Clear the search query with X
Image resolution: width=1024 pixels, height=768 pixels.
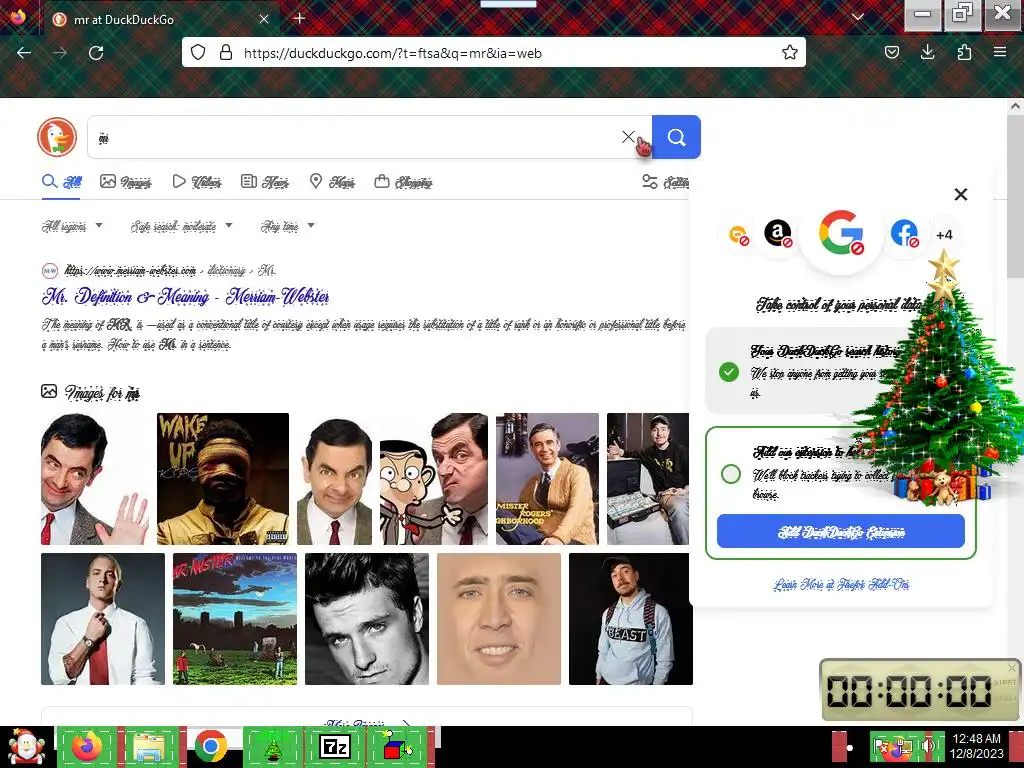628,136
